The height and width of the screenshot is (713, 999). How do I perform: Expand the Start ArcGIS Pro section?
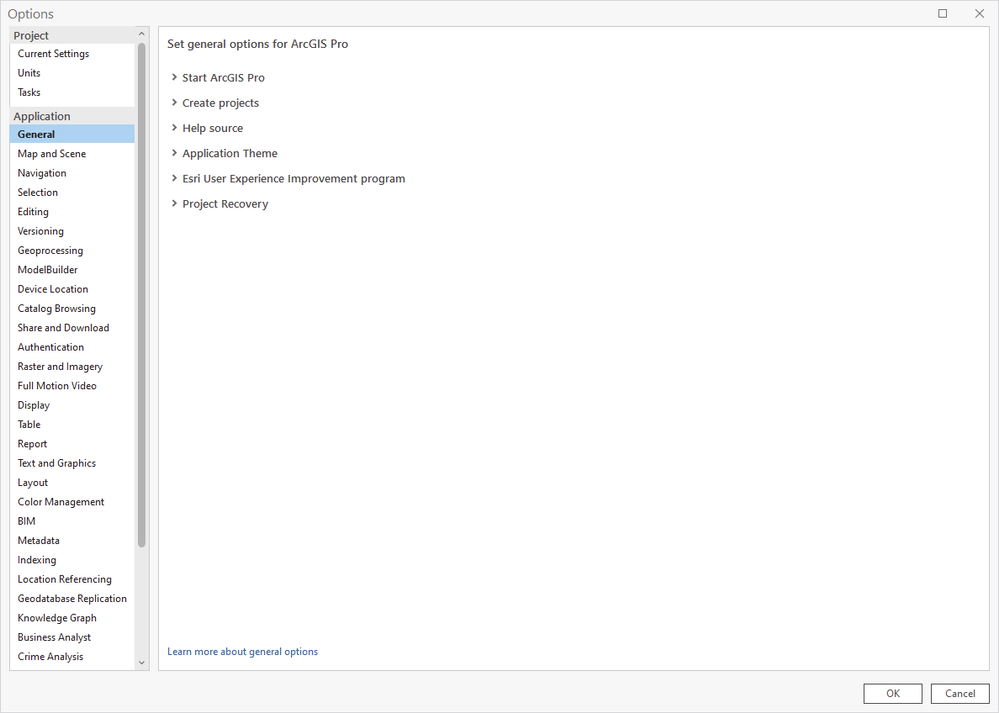(217, 78)
